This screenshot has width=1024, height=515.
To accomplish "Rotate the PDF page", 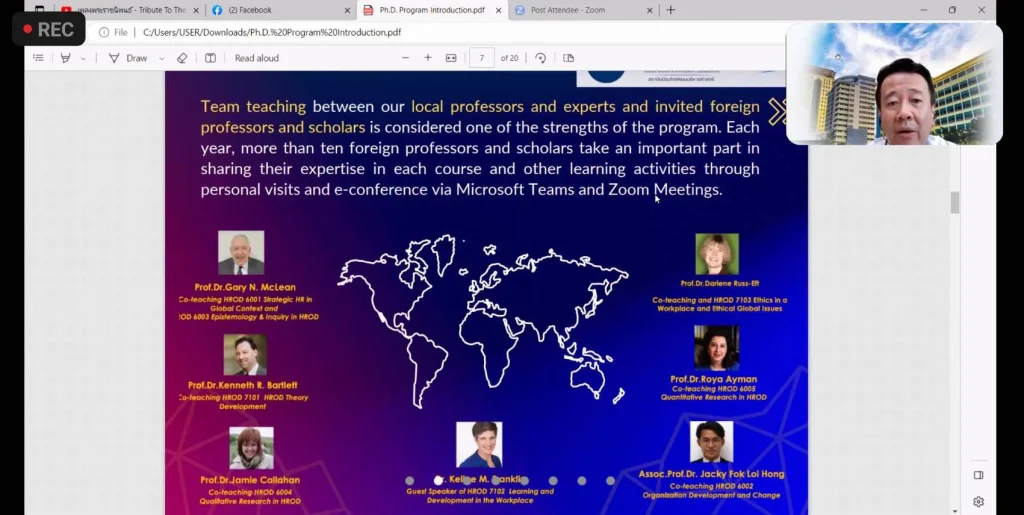I will pos(540,58).
